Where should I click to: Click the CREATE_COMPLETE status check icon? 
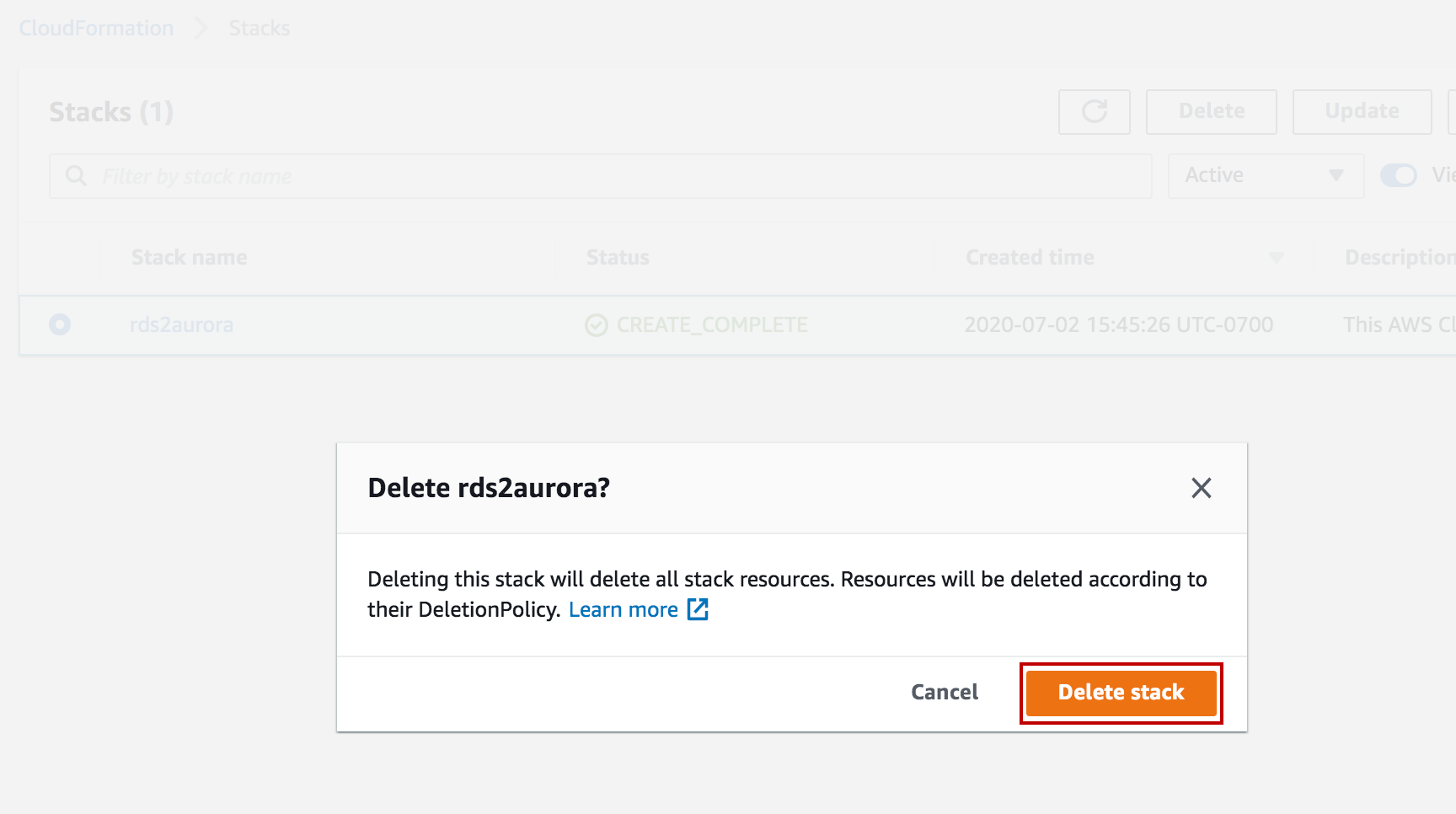coord(597,325)
